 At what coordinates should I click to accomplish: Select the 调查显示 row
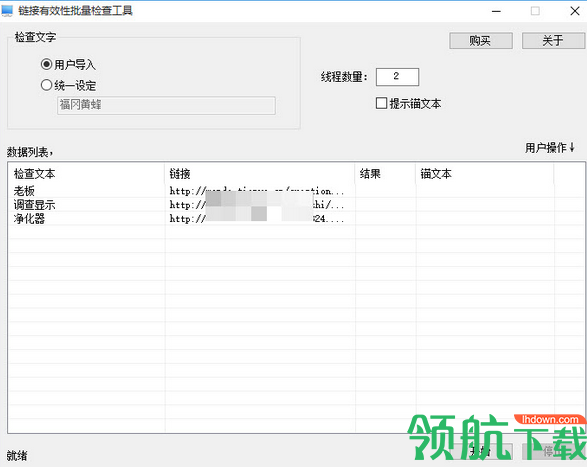(296, 205)
